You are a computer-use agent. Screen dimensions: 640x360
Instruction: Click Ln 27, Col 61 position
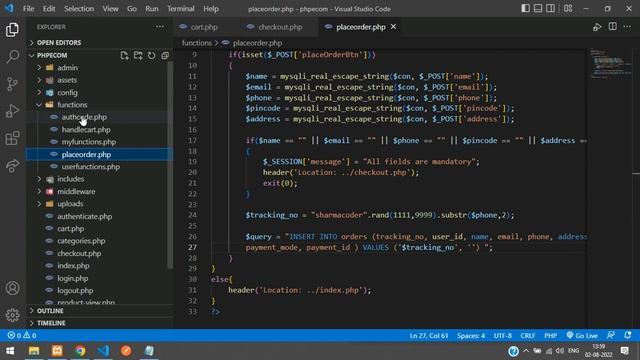tap(429, 336)
